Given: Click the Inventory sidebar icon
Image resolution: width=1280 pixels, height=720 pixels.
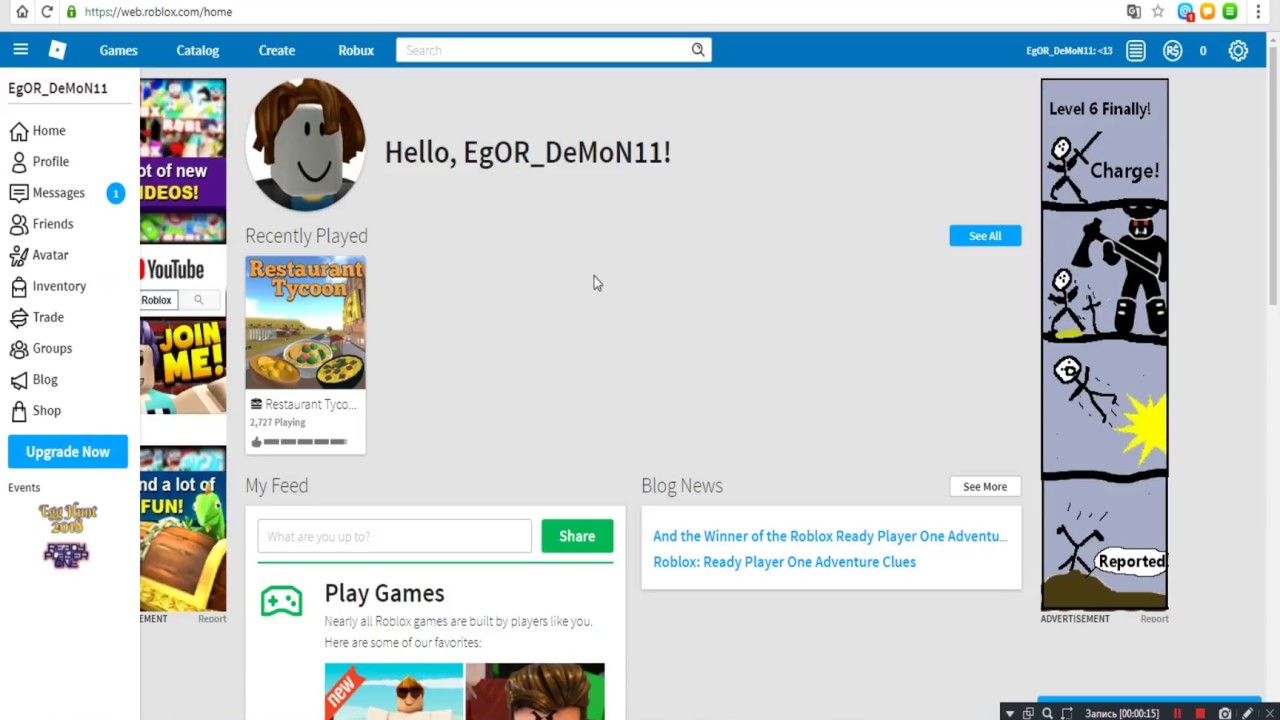Looking at the screenshot, I should pos(19,286).
